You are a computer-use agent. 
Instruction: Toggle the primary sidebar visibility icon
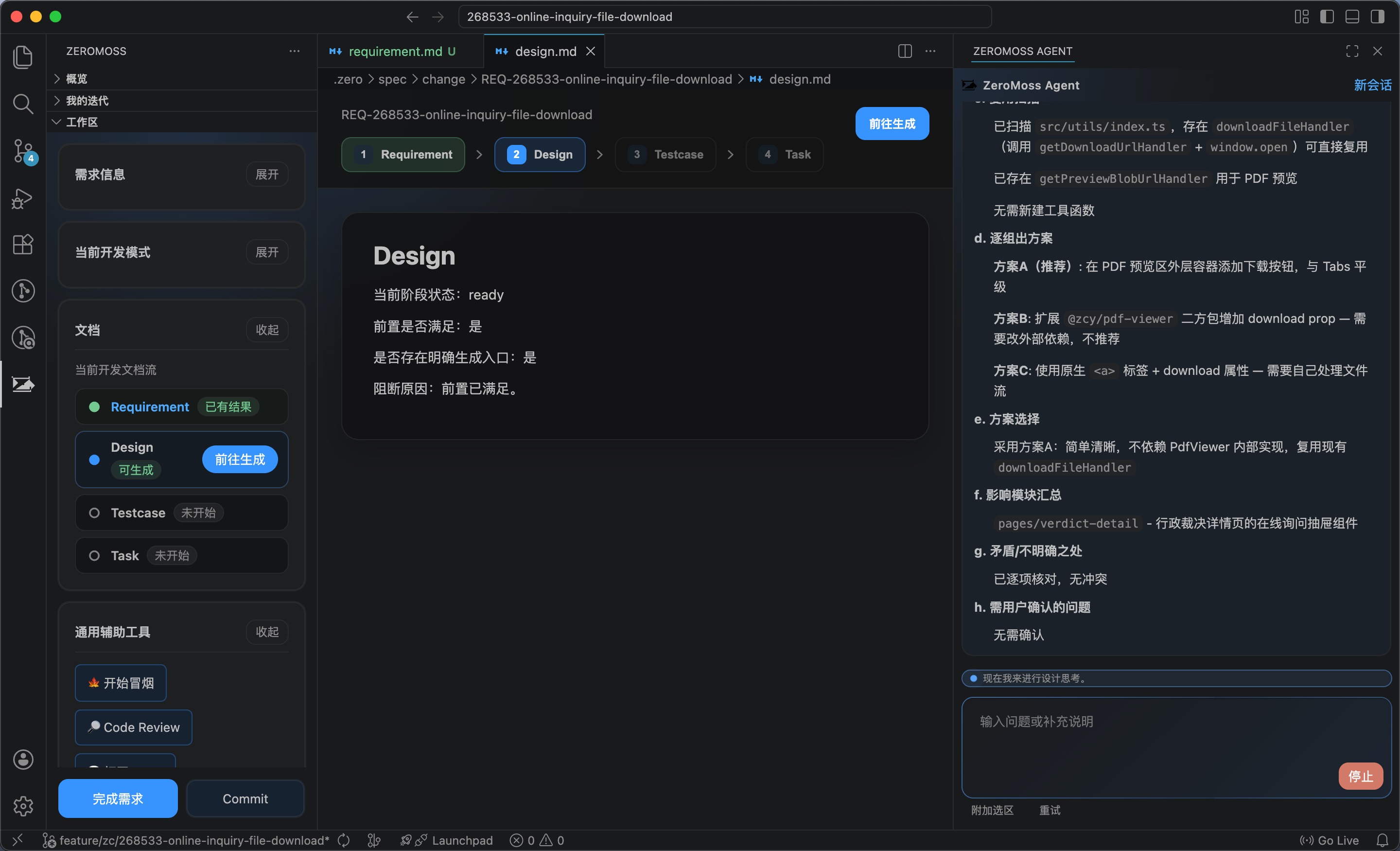click(x=1327, y=17)
